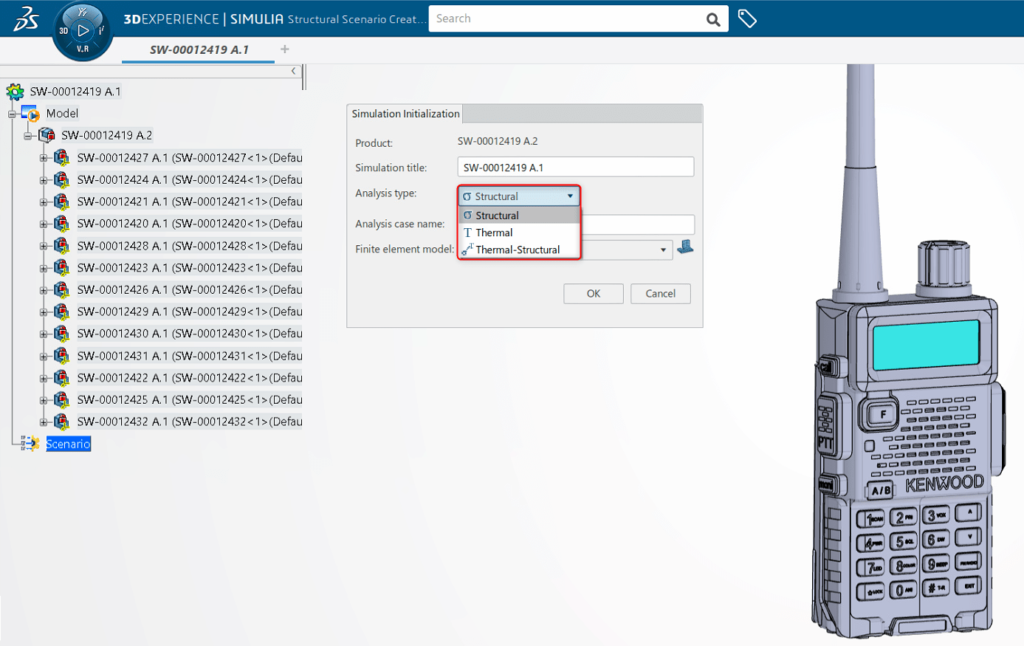Click the search magnifier icon
This screenshot has width=1024, height=646.
[x=713, y=20]
